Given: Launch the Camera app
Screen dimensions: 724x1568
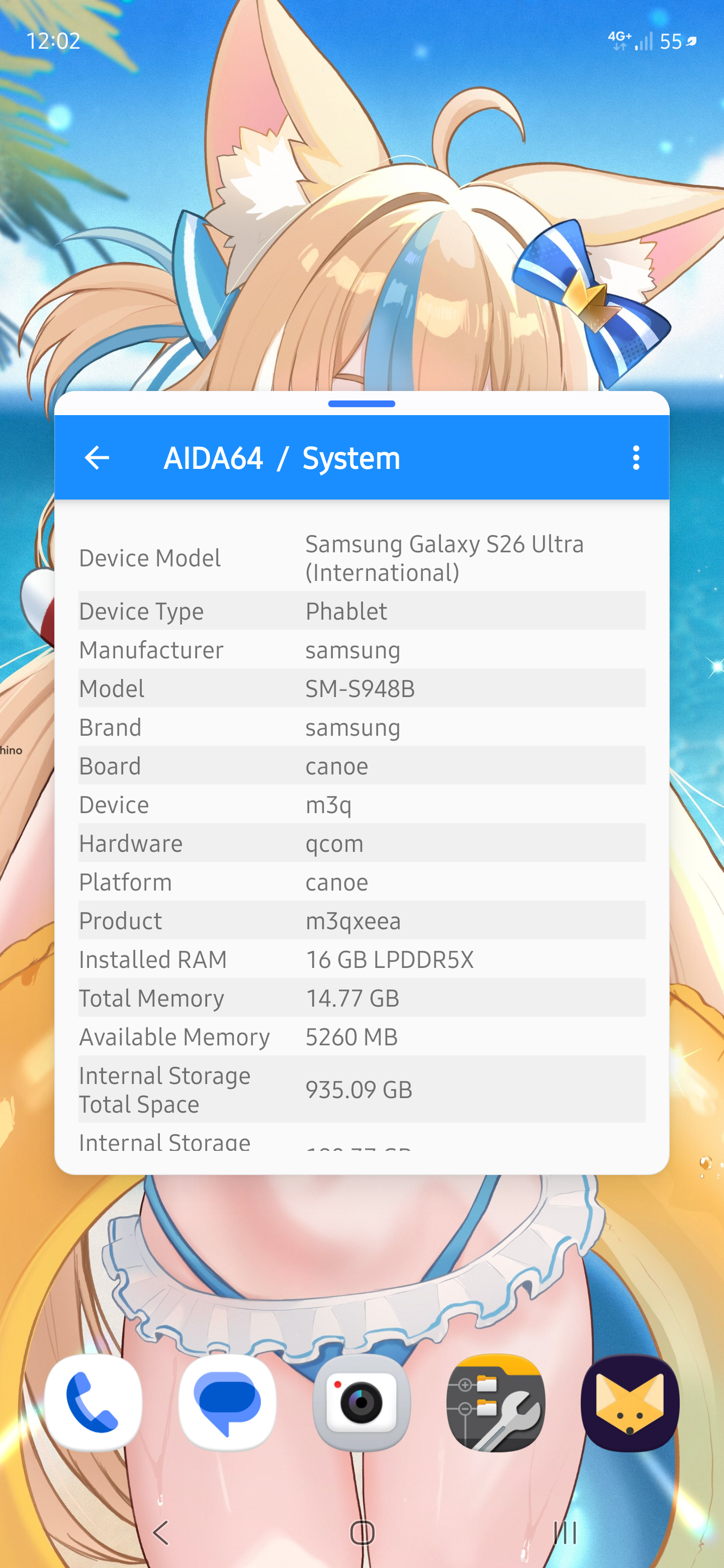Looking at the screenshot, I should pos(361,1403).
